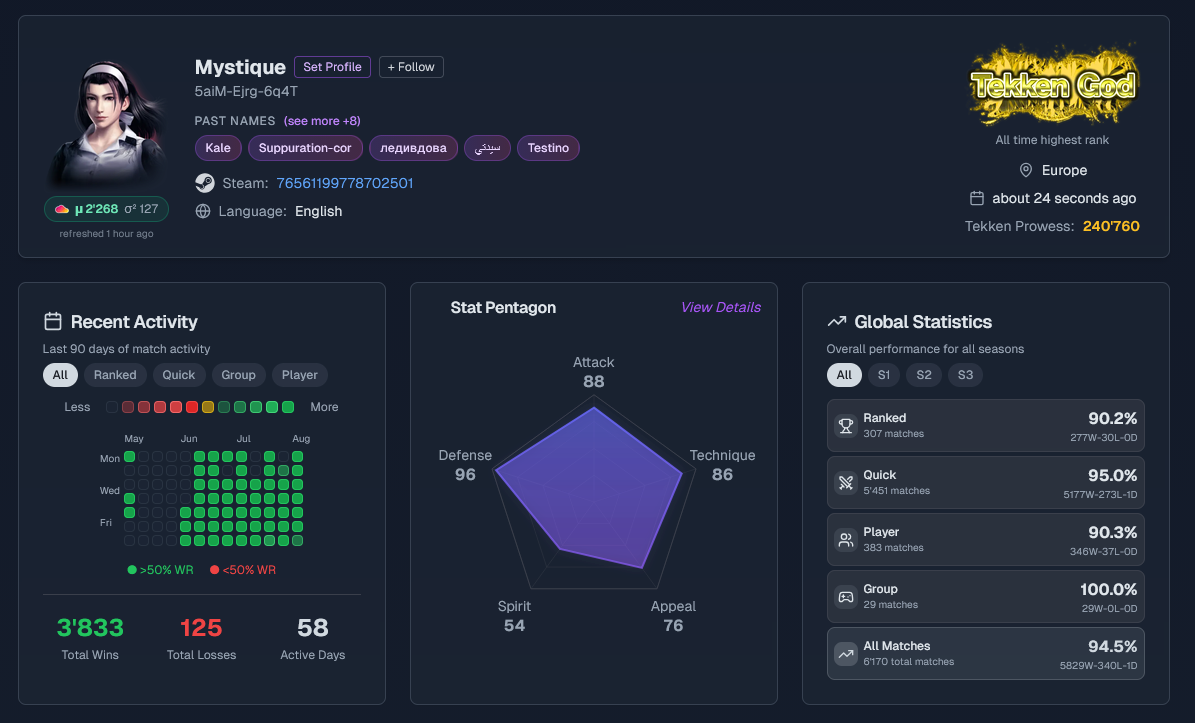Click the All Matches trend icon
1195x723 pixels.
click(x=846, y=654)
